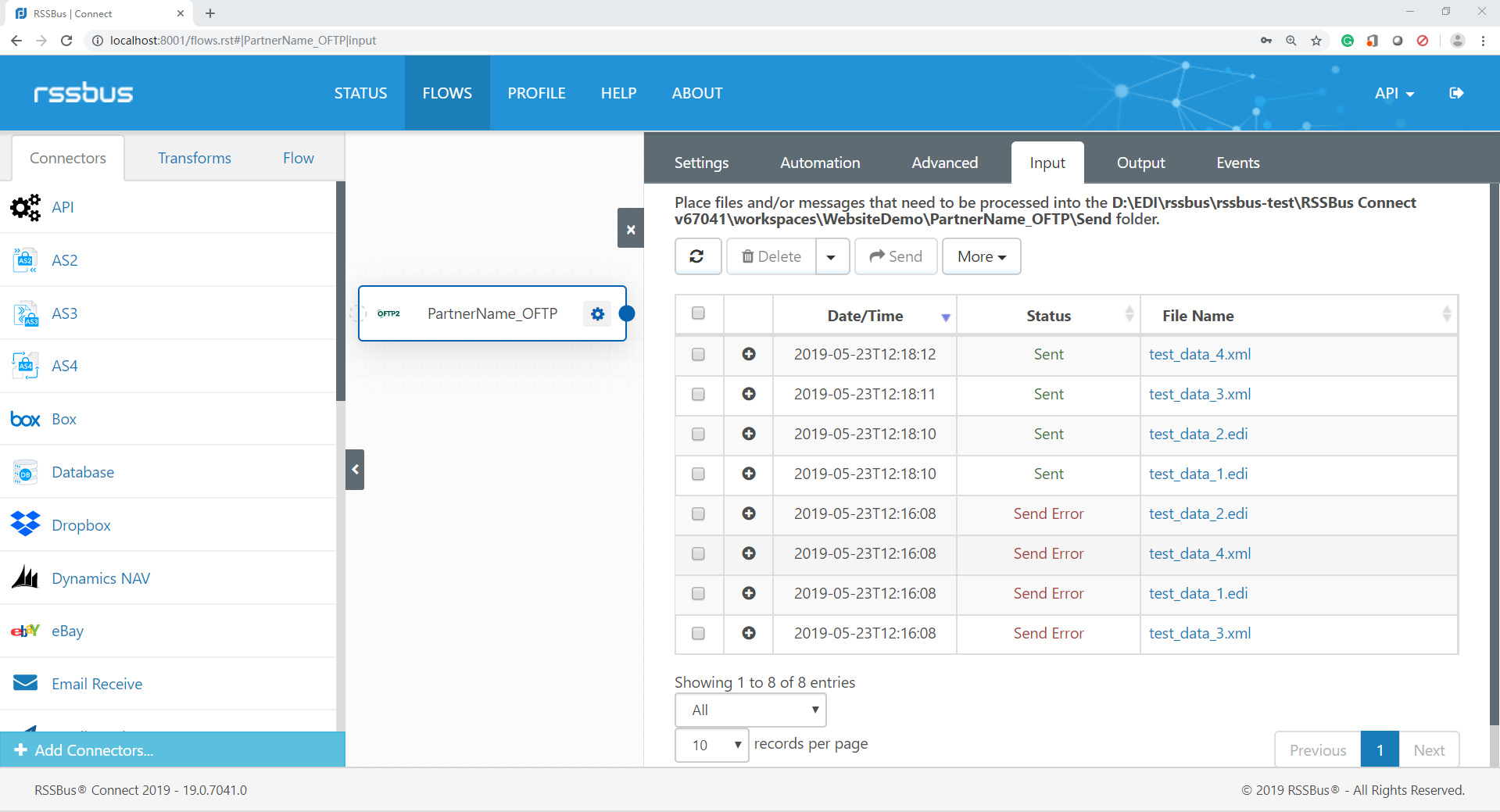Viewport: 1500px width, 812px height.
Task: Select the Dropbox connector icon
Action: (26, 524)
